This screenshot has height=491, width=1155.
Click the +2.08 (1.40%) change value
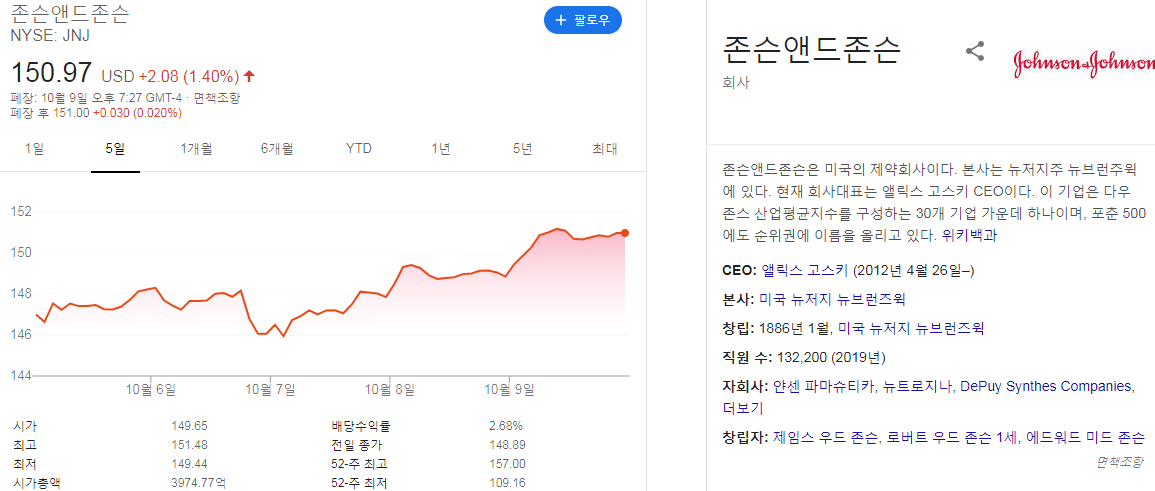[x=189, y=76]
